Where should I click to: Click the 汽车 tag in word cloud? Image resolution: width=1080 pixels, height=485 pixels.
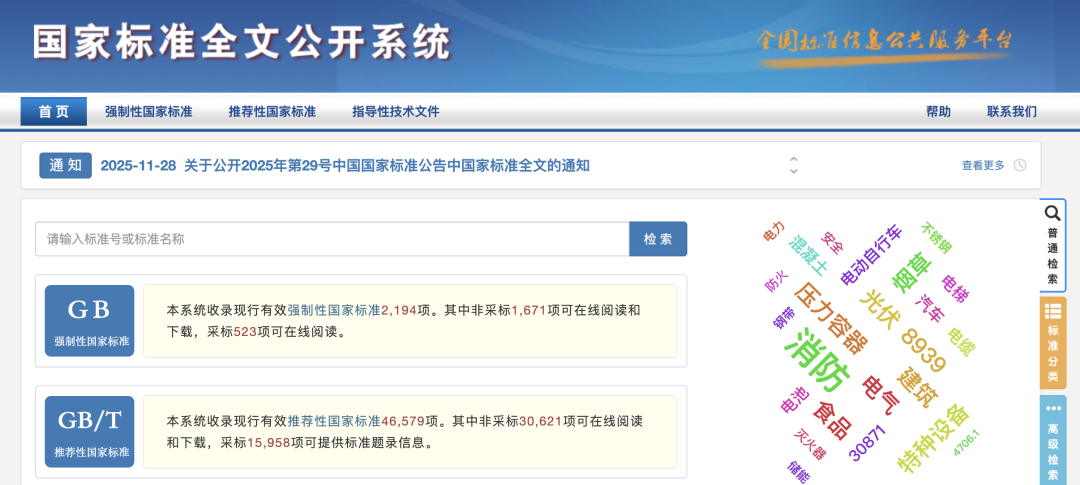(x=929, y=309)
